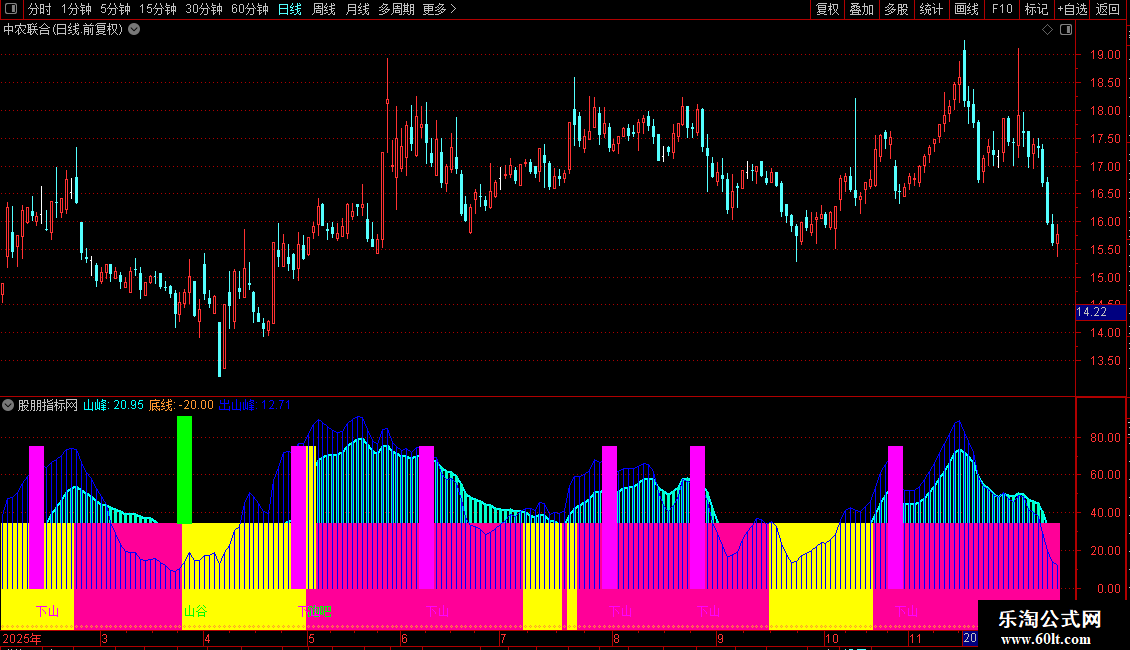Click the 19.00 price axis label
1130x650 pixels.
click(x=1105, y=55)
